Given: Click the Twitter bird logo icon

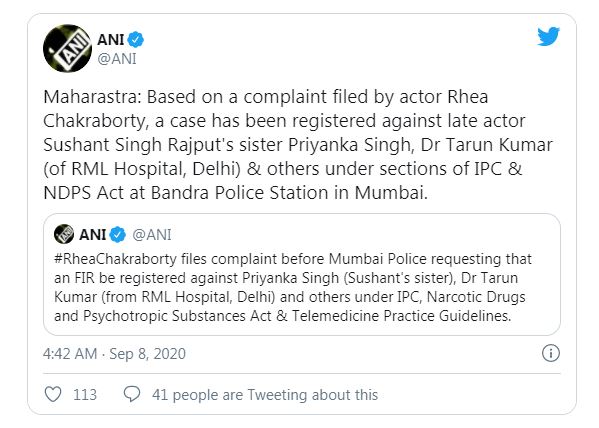Looking at the screenshot, I should pyautogui.click(x=548, y=36).
